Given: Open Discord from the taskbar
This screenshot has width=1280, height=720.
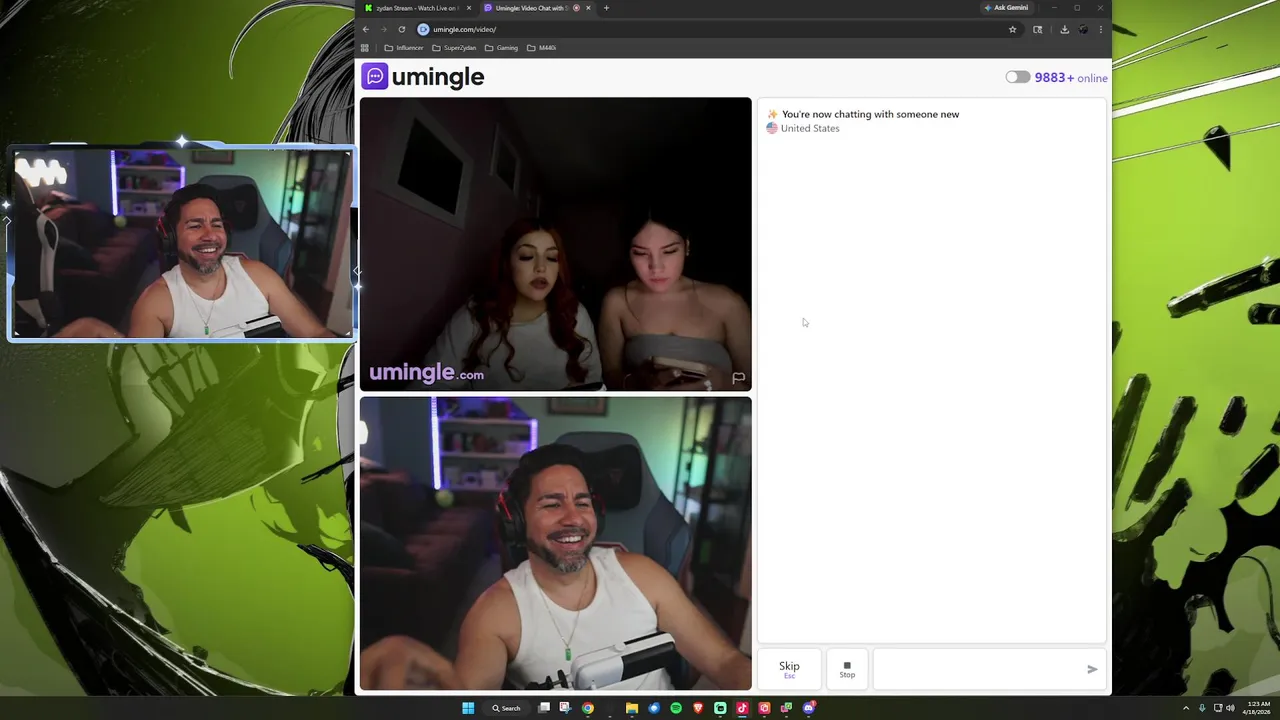Looking at the screenshot, I should pyautogui.click(x=809, y=708).
